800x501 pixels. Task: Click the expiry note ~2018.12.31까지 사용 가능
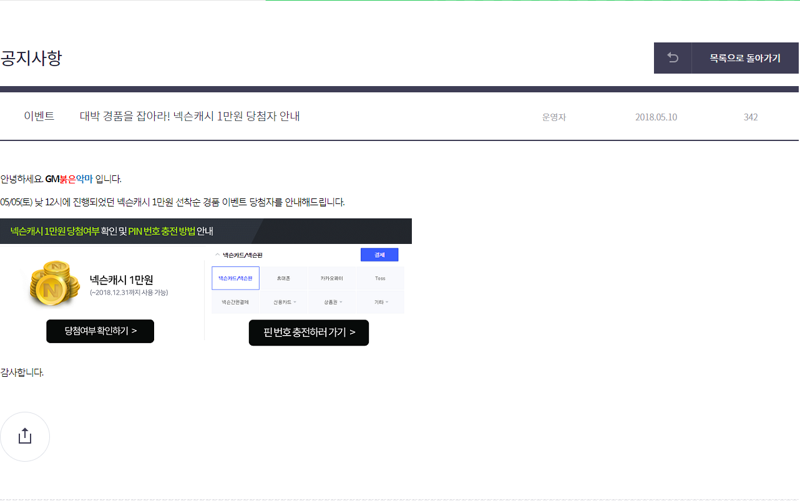click(x=129, y=292)
